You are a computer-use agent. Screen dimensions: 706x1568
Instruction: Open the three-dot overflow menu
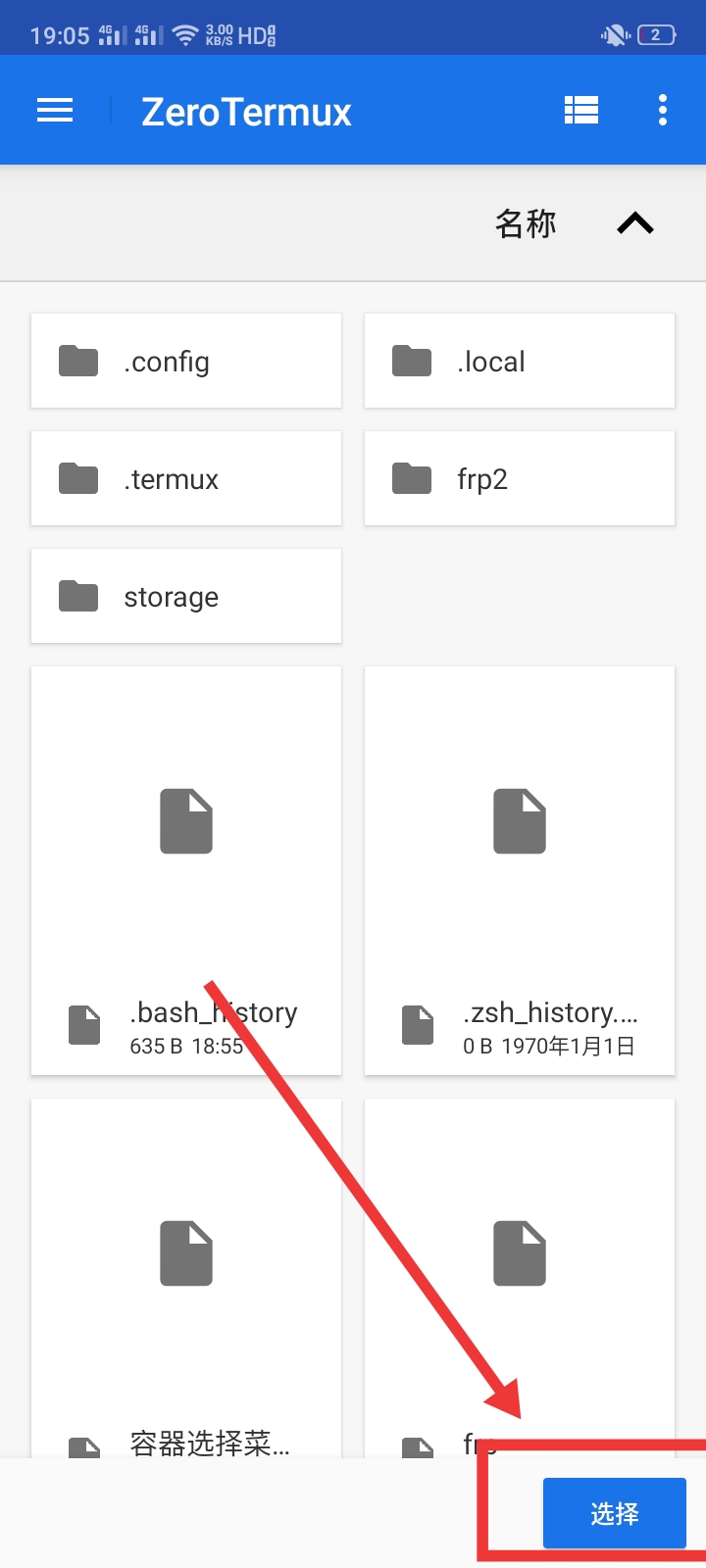(x=663, y=111)
